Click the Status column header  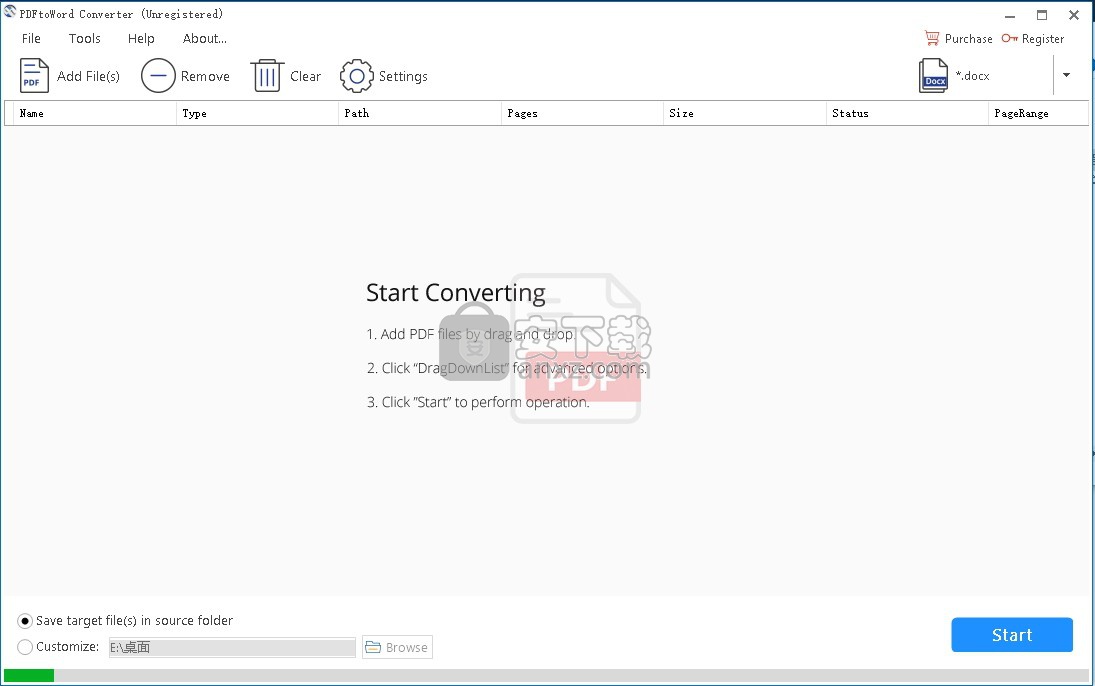pyautogui.click(x=907, y=113)
